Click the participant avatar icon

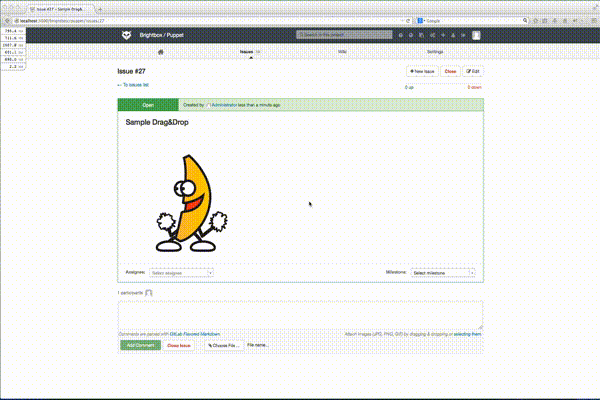tap(149, 293)
